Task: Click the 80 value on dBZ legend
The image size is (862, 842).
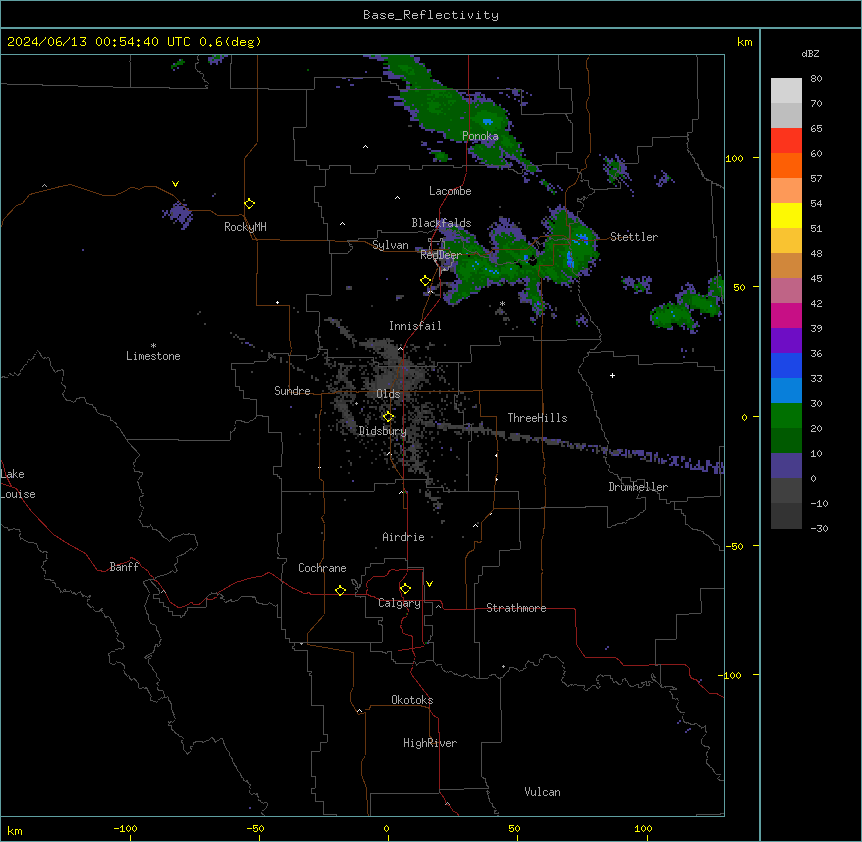Action: (x=816, y=79)
